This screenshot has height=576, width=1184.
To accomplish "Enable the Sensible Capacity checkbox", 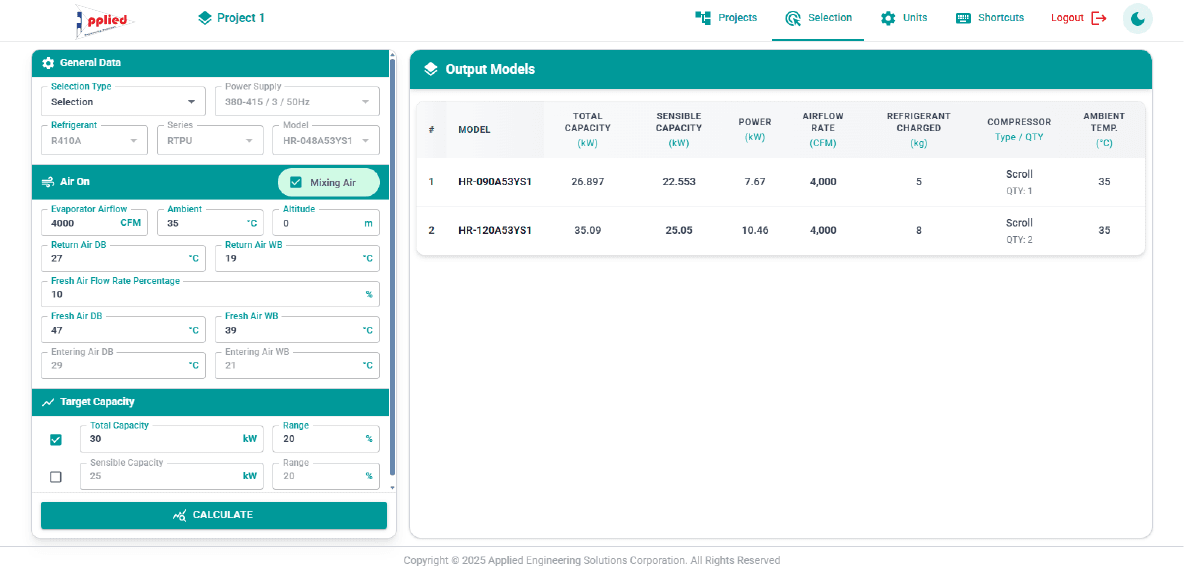I will [x=56, y=477].
